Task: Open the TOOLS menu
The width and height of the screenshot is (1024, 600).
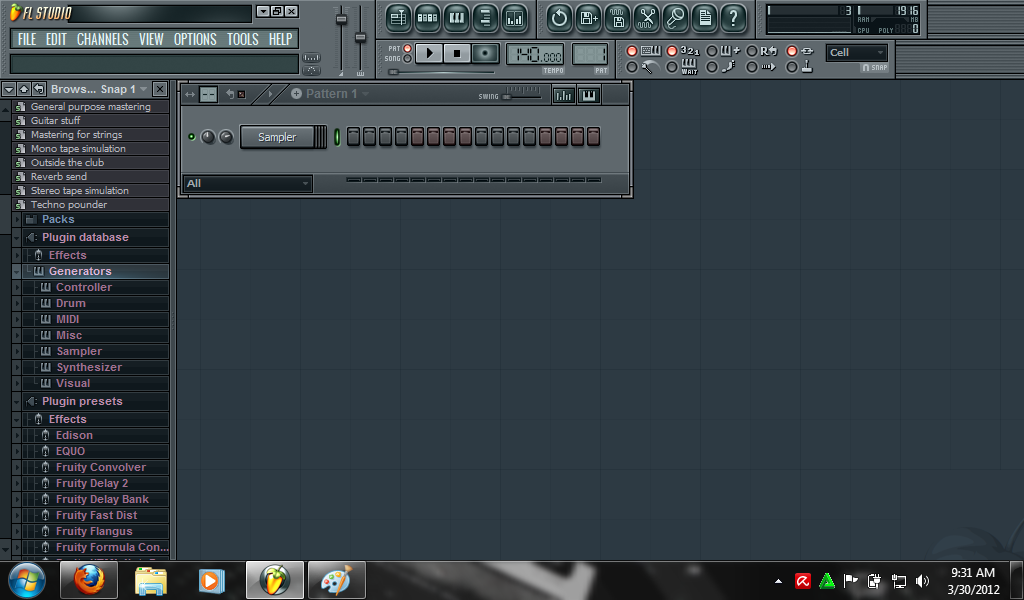Action: point(242,39)
